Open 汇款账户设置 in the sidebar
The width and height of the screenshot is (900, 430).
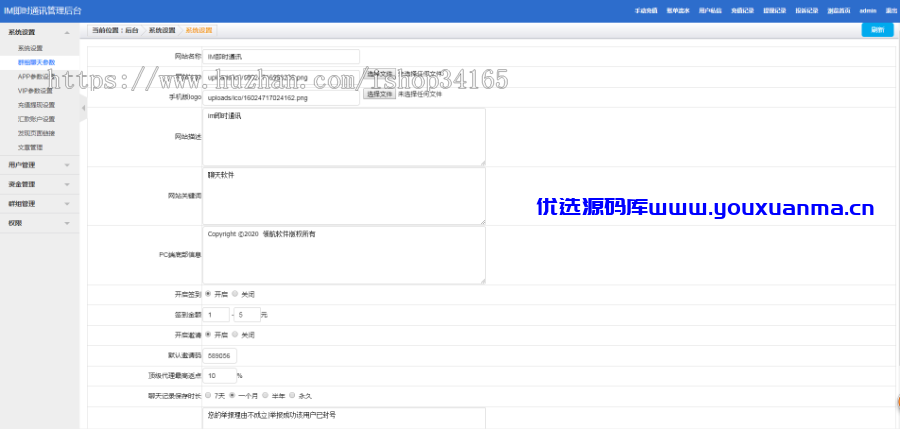pos(36,119)
